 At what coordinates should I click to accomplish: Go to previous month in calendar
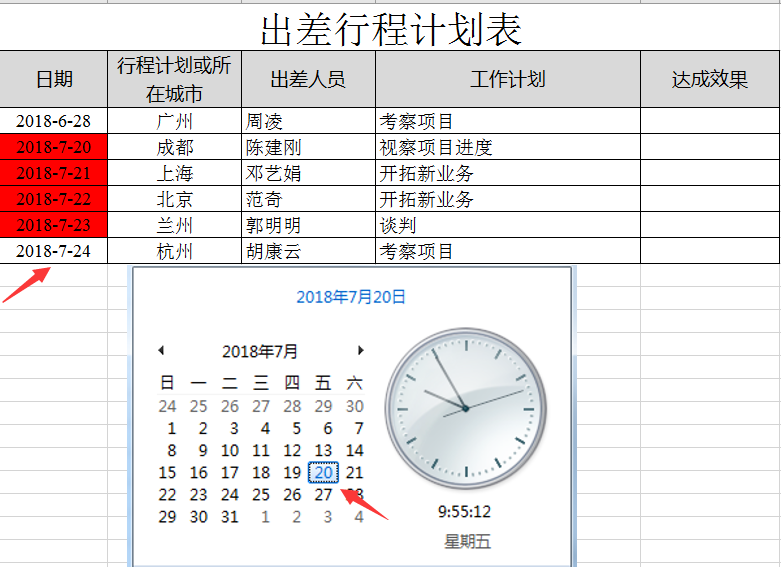161,350
